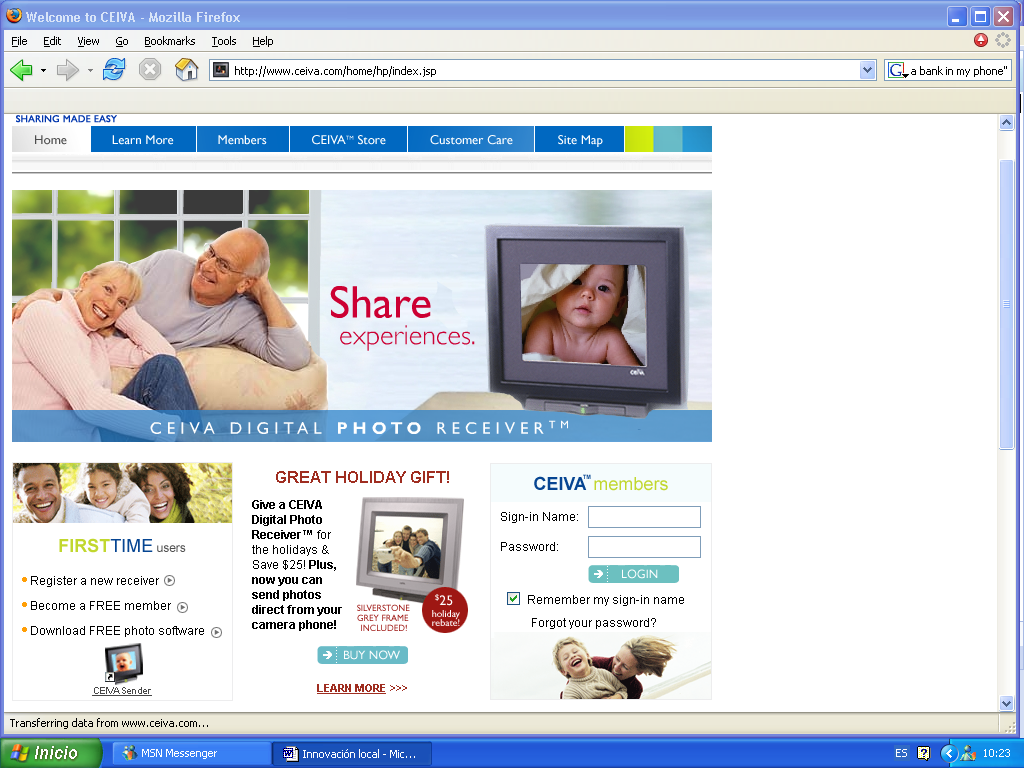Viewport: 1024px width, 768px height.
Task: Select the Home tab on CEIVA site
Action: pos(51,140)
